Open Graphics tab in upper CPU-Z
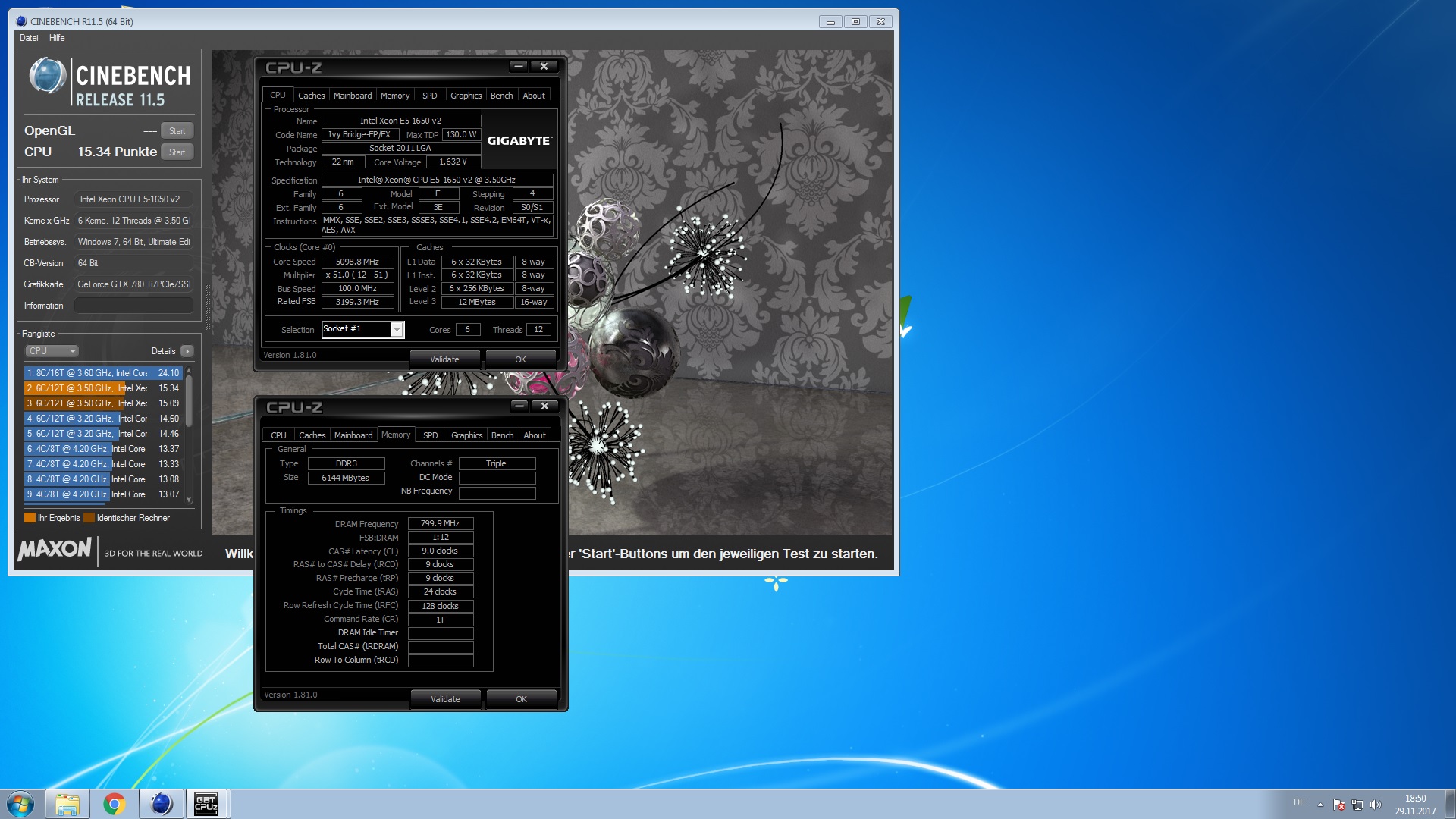1456x819 pixels. coord(466,96)
